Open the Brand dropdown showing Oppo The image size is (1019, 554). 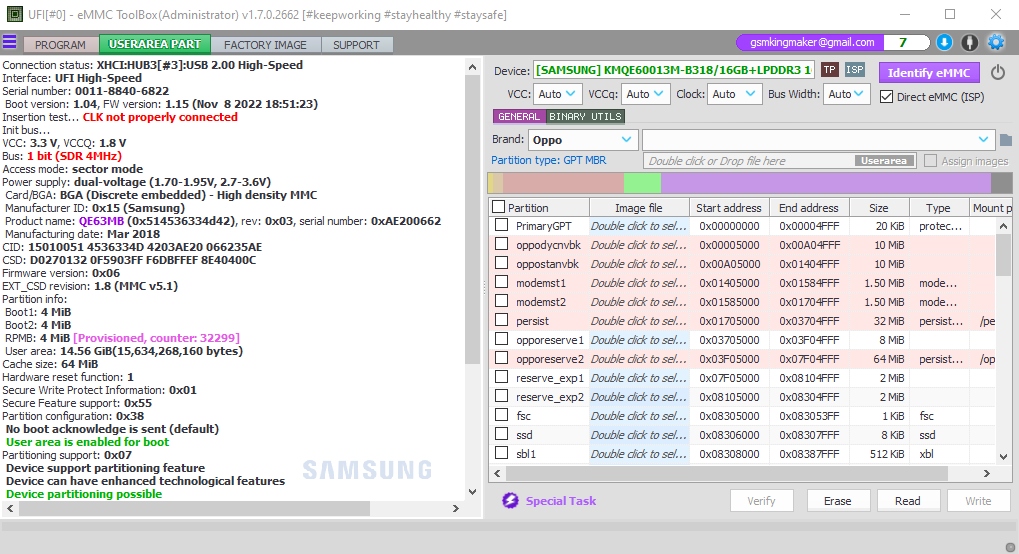pyautogui.click(x=582, y=140)
